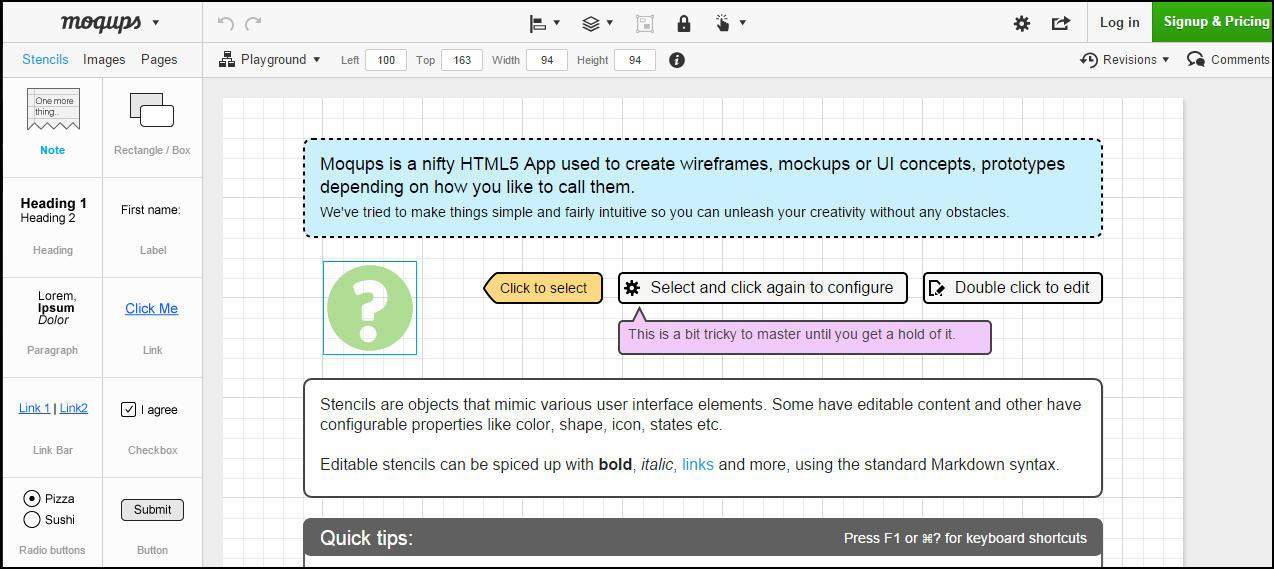Click the Width input field
This screenshot has height=569, width=1274.
point(547,60)
